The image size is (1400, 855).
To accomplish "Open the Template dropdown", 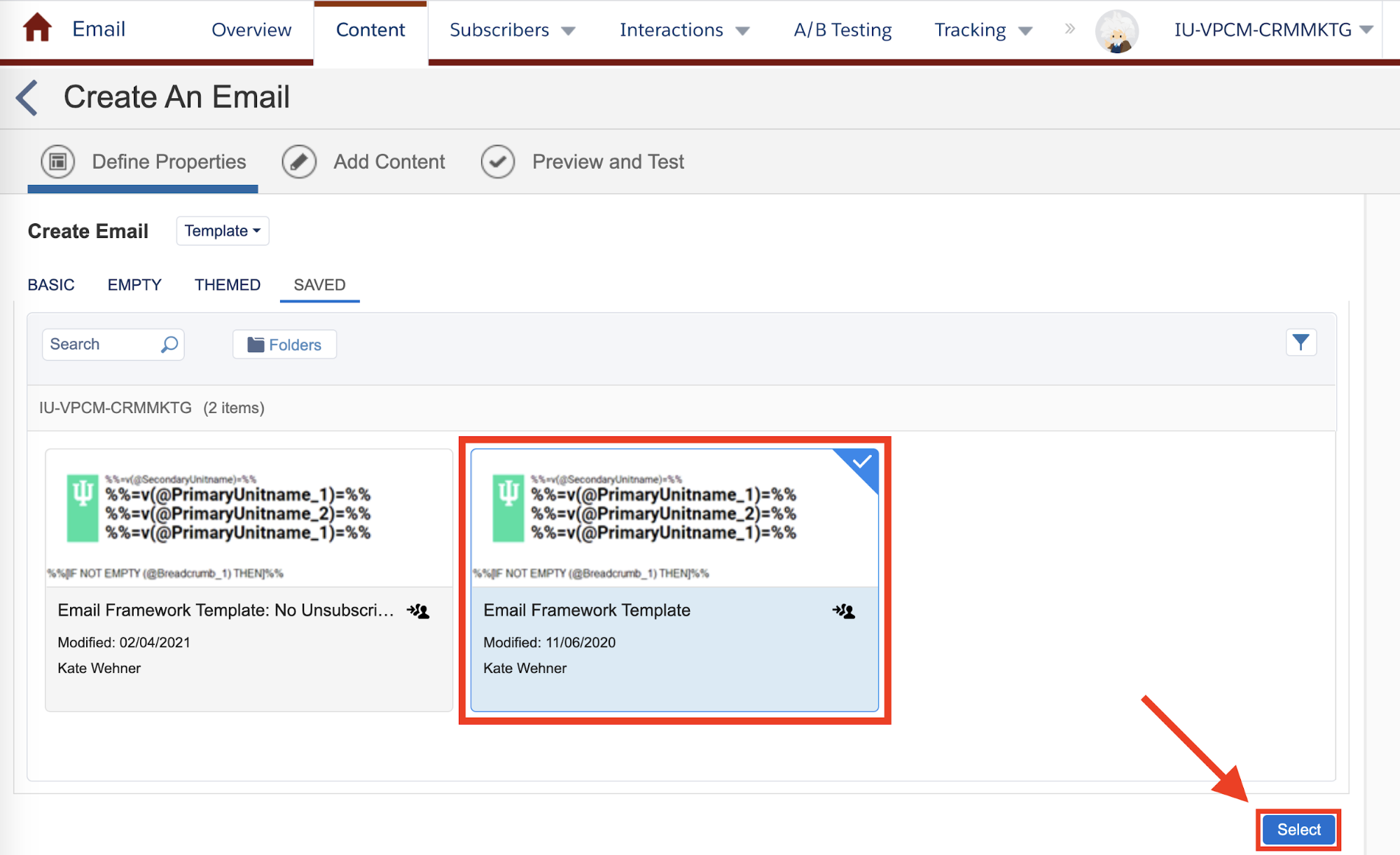I will [x=223, y=231].
